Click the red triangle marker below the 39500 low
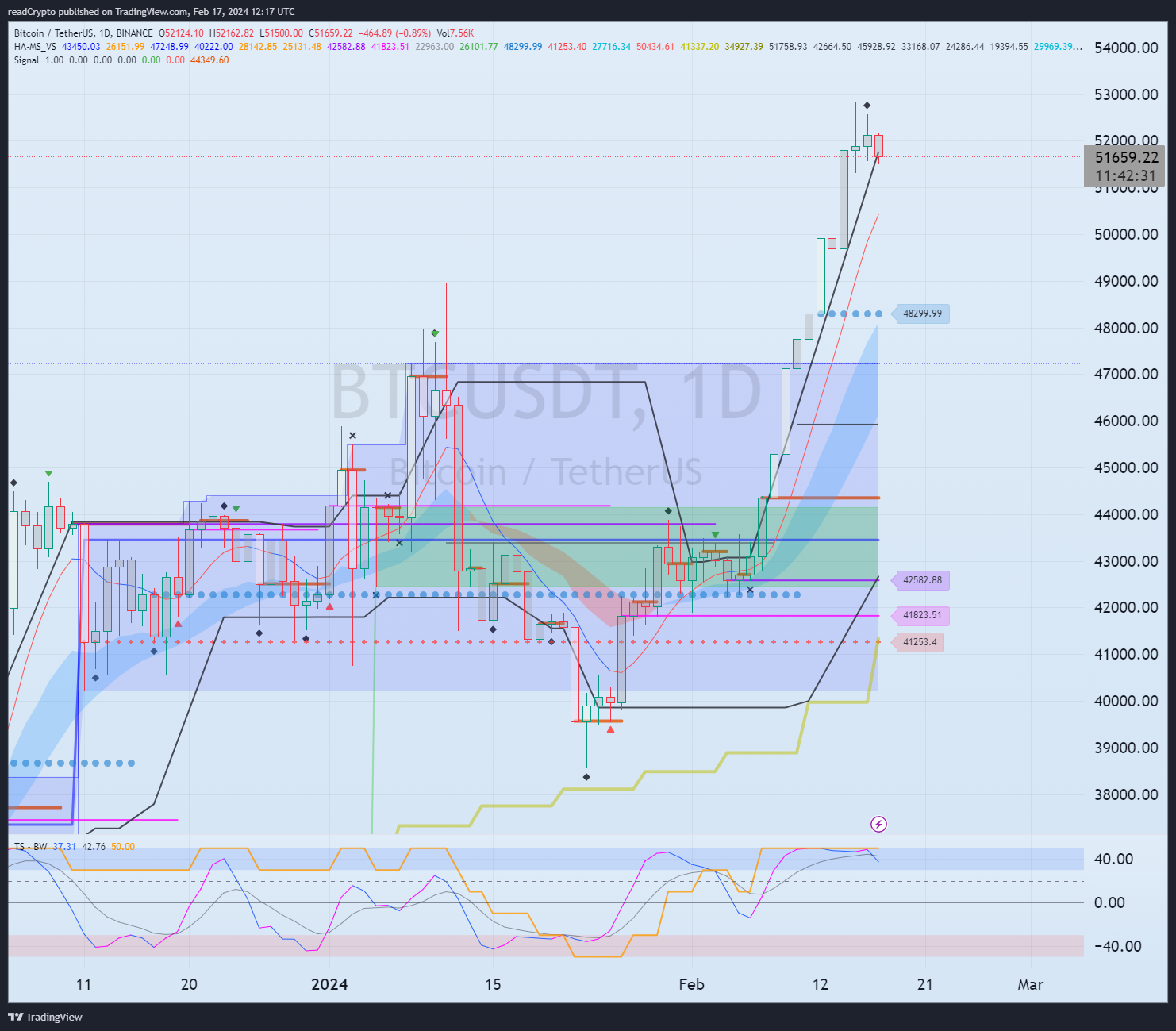 pos(610,729)
